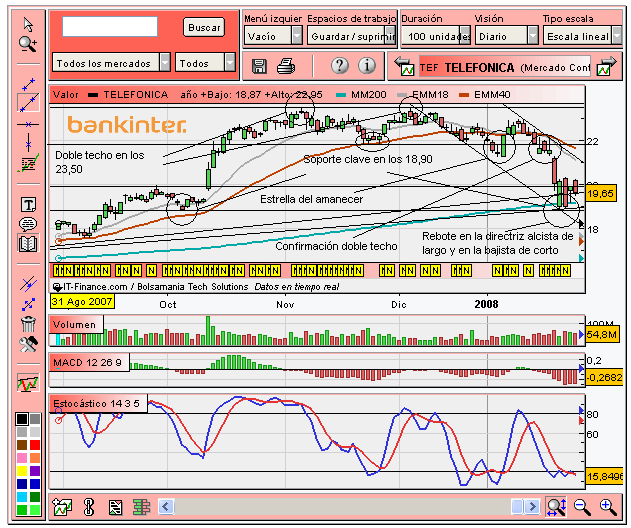The height and width of the screenshot is (528, 631).
Task: Pick the pink color swatch
Action: pyautogui.click(x=22, y=458)
